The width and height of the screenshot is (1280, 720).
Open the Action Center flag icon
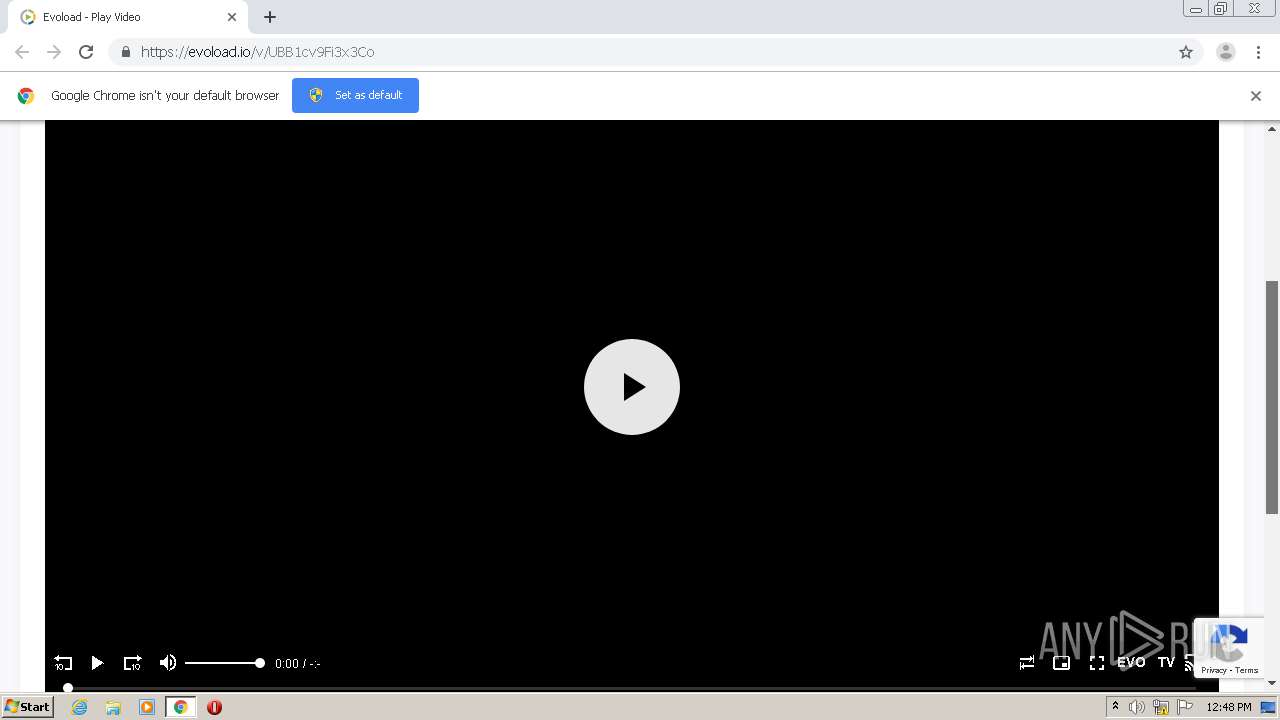(x=1185, y=707)
